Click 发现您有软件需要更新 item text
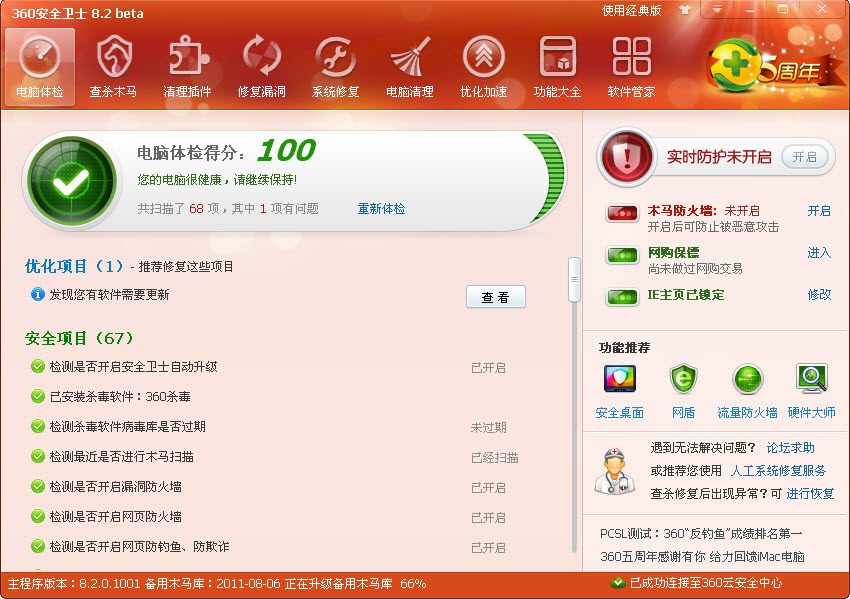The width and height of the screenshot is (850, 599). tap(110, 295)
